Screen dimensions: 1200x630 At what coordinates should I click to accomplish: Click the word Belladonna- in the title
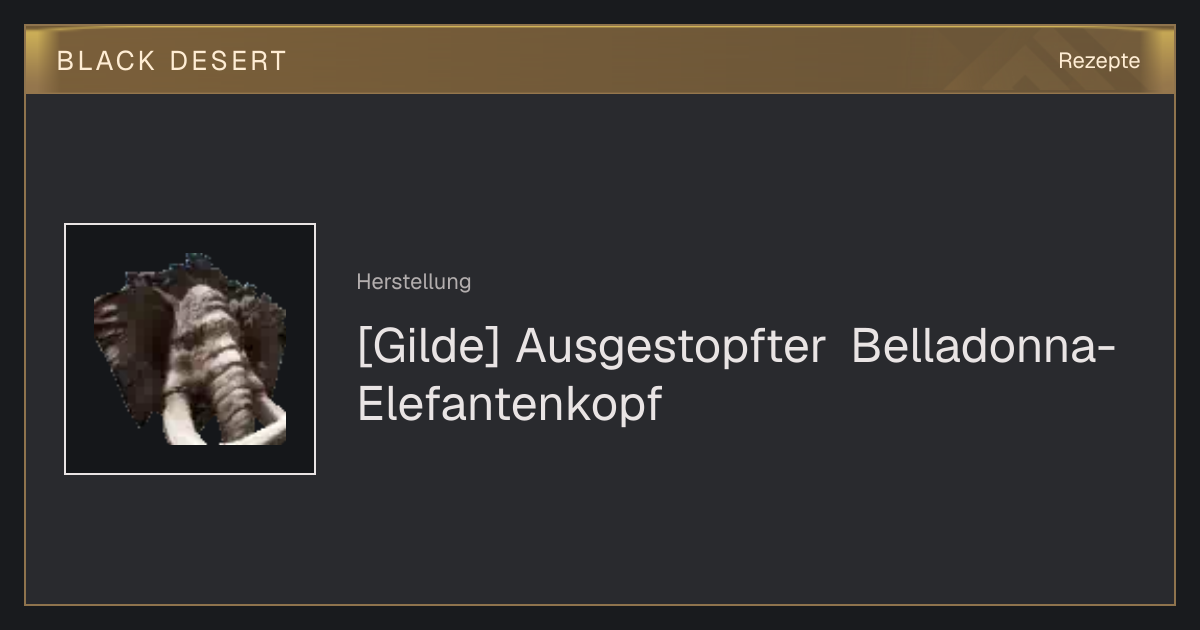[x=984, y=347]
